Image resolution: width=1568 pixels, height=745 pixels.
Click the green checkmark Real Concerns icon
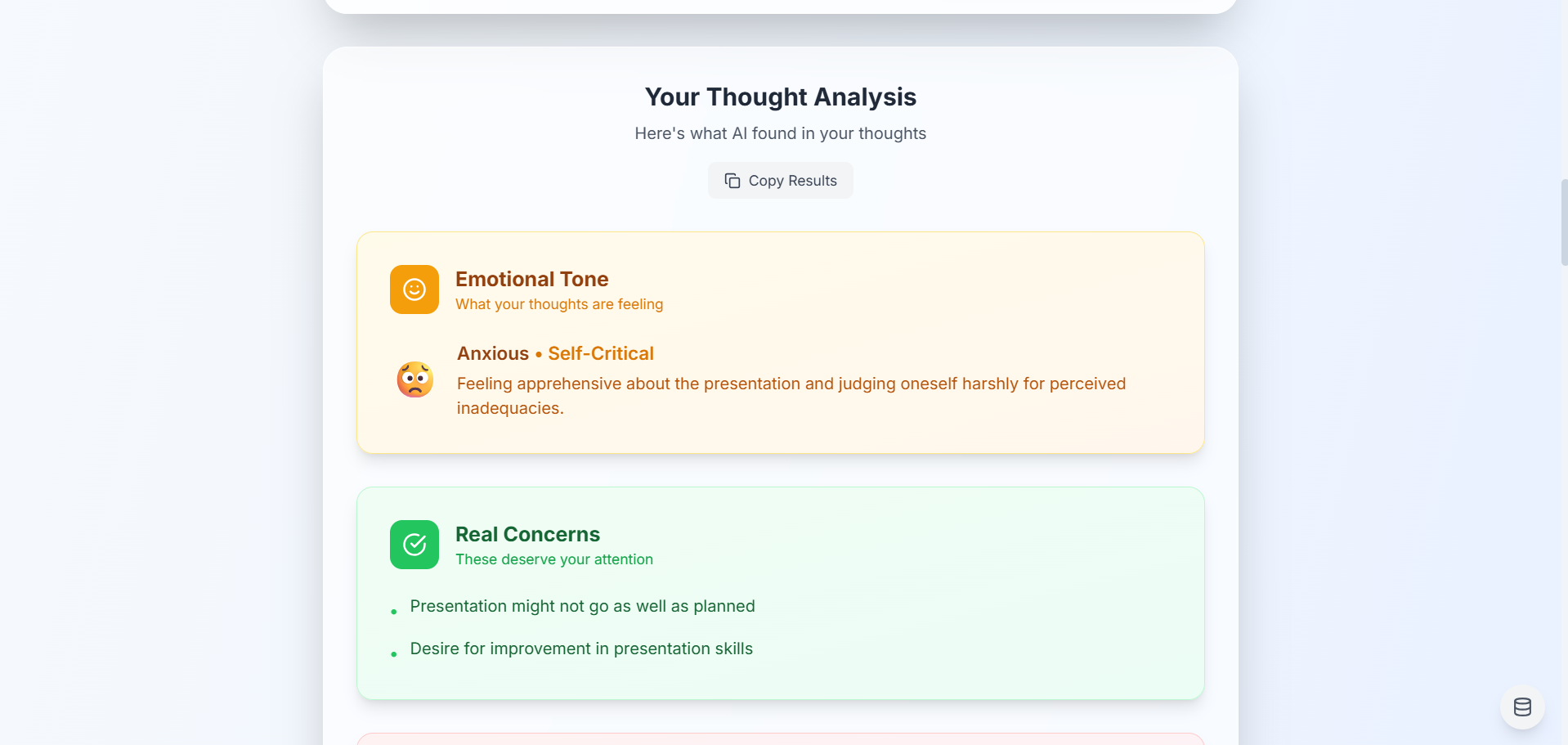pos(414,545)
